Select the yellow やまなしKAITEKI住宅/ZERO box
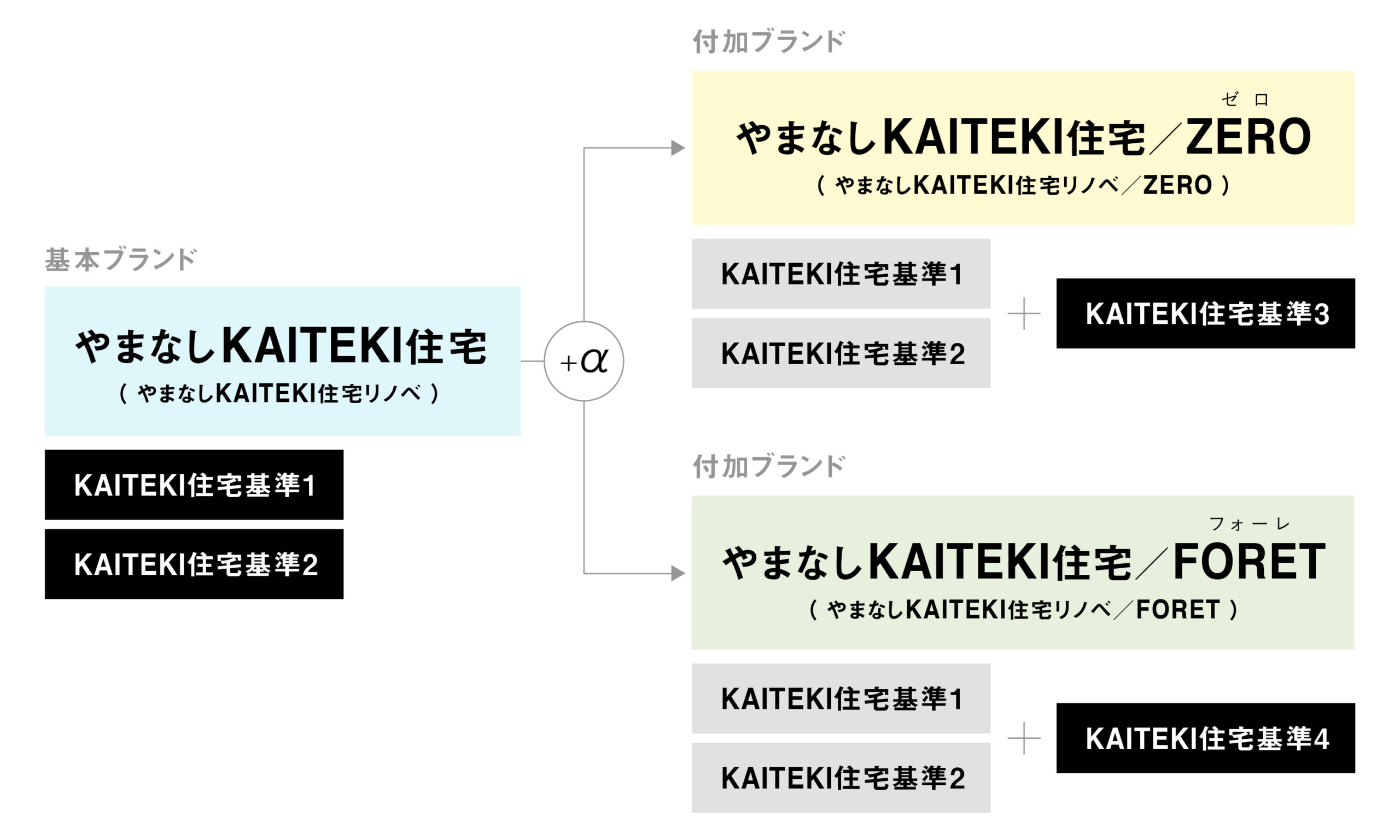Viewport: 1400px width, 840px height. point(1023,148)
